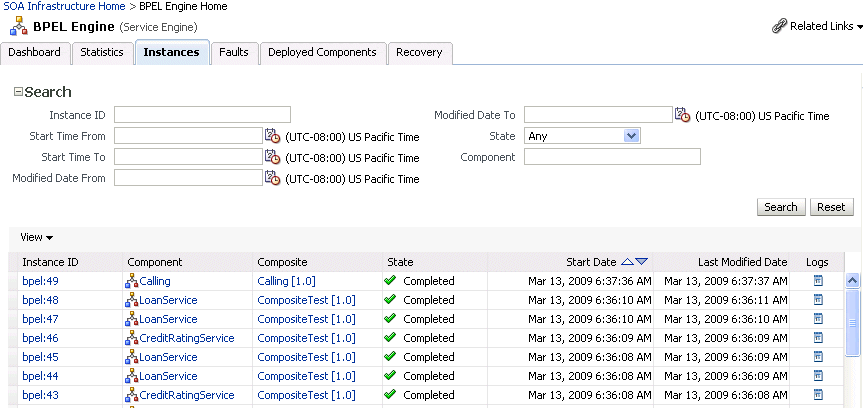Select the Instances tab
Viewport: 863px width, 408px height.
pyautogui.click(x=171, y=53)
